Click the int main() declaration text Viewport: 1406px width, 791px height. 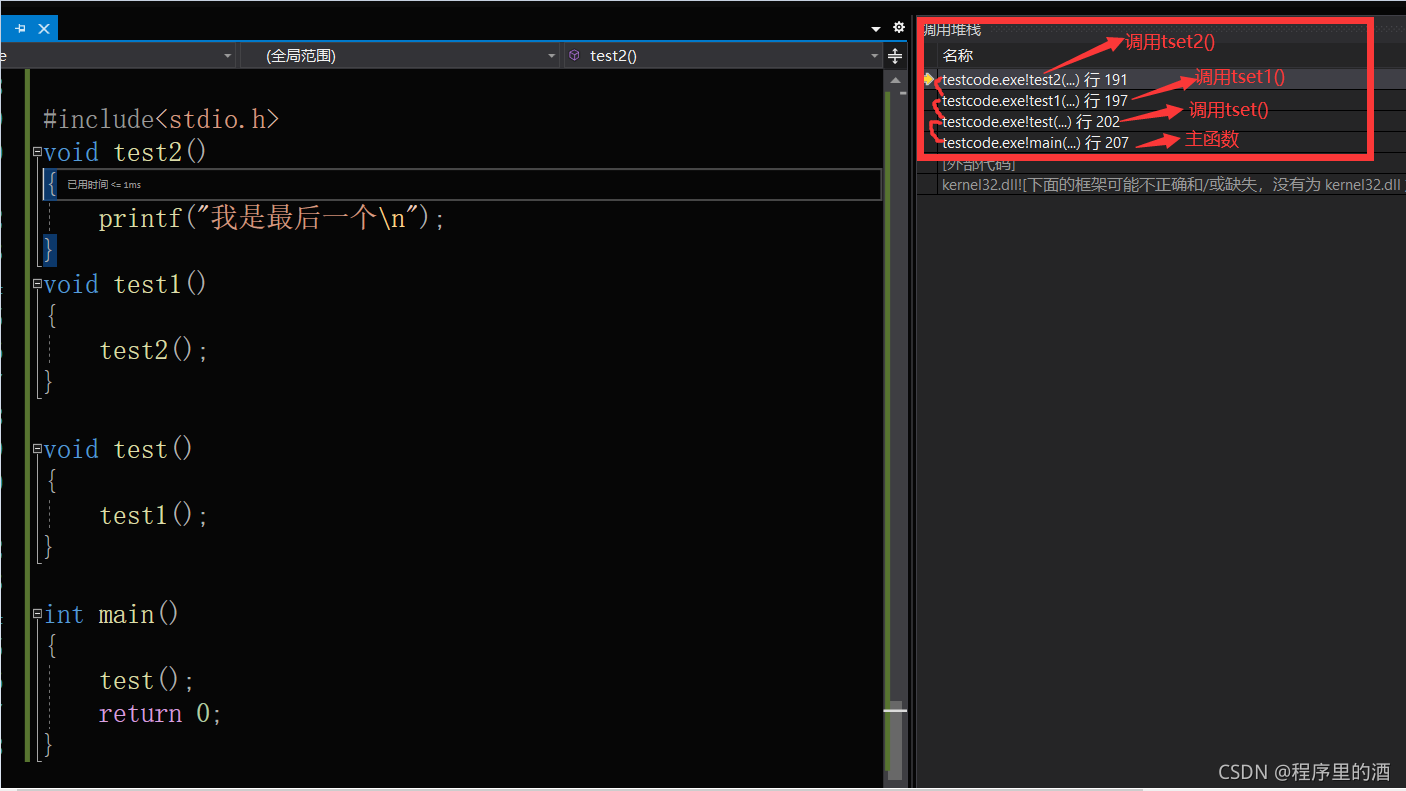click(111, 614)
